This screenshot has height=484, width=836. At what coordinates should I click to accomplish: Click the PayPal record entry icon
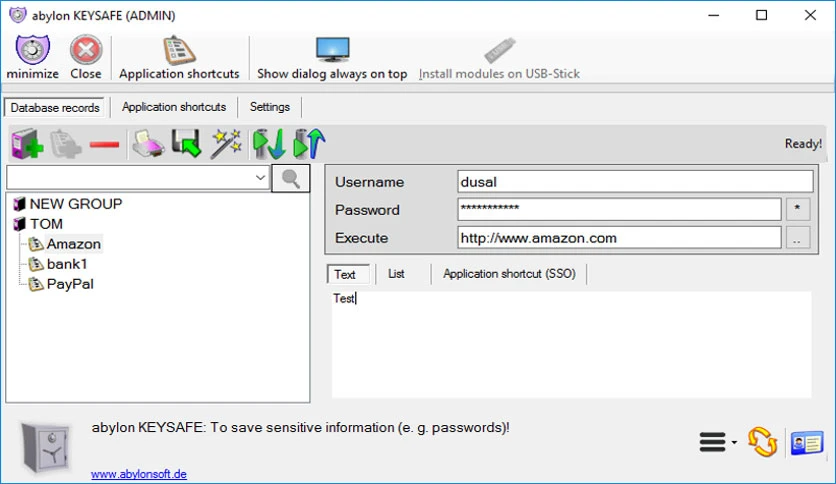coord(36,284)
